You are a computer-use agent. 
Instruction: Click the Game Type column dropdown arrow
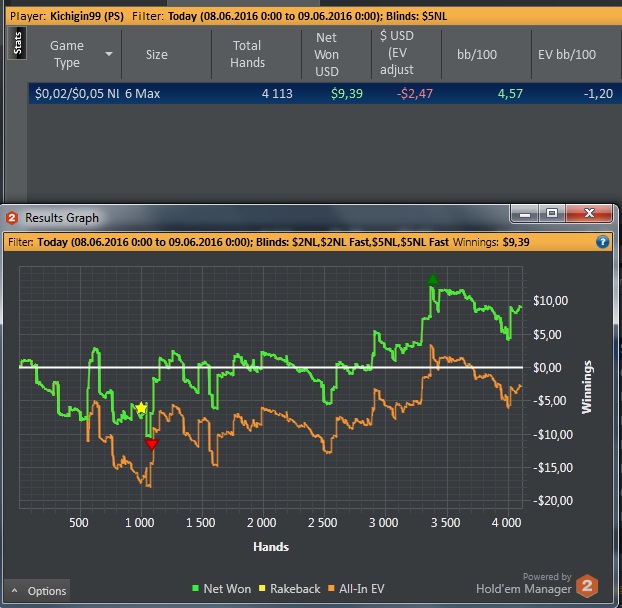pos(109,54)
